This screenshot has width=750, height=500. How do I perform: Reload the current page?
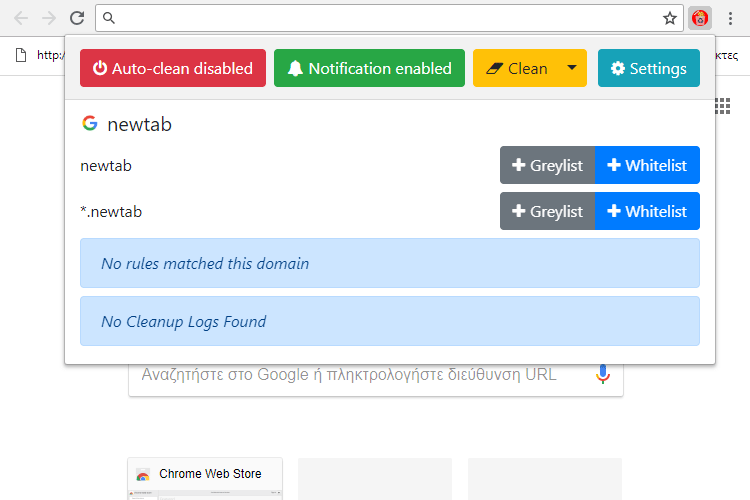tap(77, 18)
